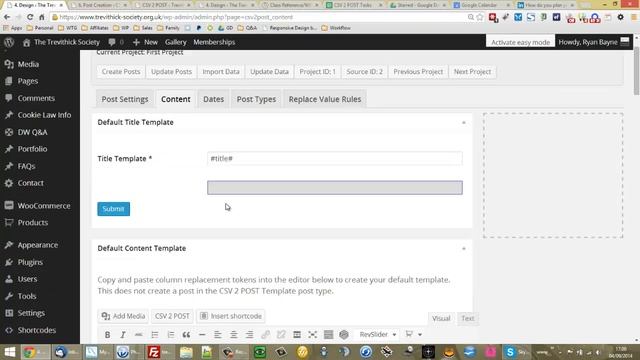This screenshot has width=640, height=360.
Task: Go to Previous Project
Action: tap(418, 71)
